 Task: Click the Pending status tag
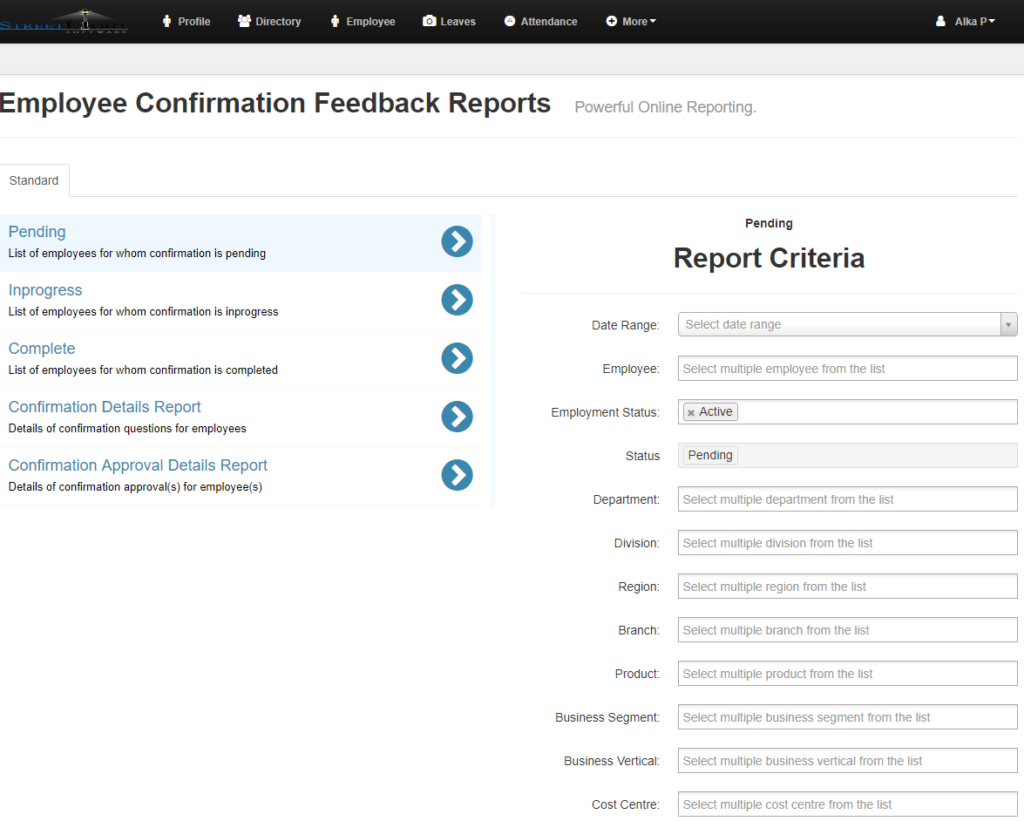pyautogui.click(x=709, y=455)
